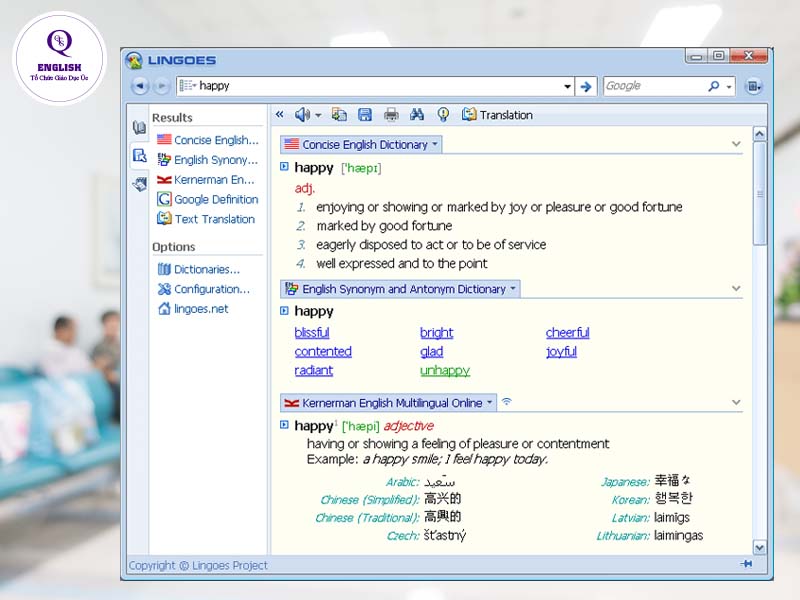800x600 pixels.
Task: Click the Lithuanian translation laimingas
Action: pos(678,536)
